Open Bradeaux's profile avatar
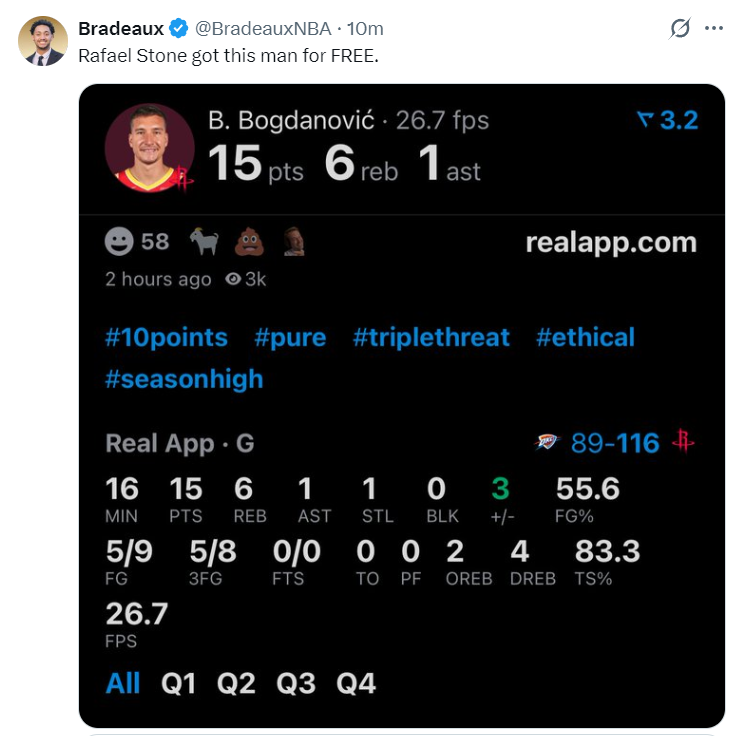The height and width of the screenshot is (736, 737). (x=43, y=41)
